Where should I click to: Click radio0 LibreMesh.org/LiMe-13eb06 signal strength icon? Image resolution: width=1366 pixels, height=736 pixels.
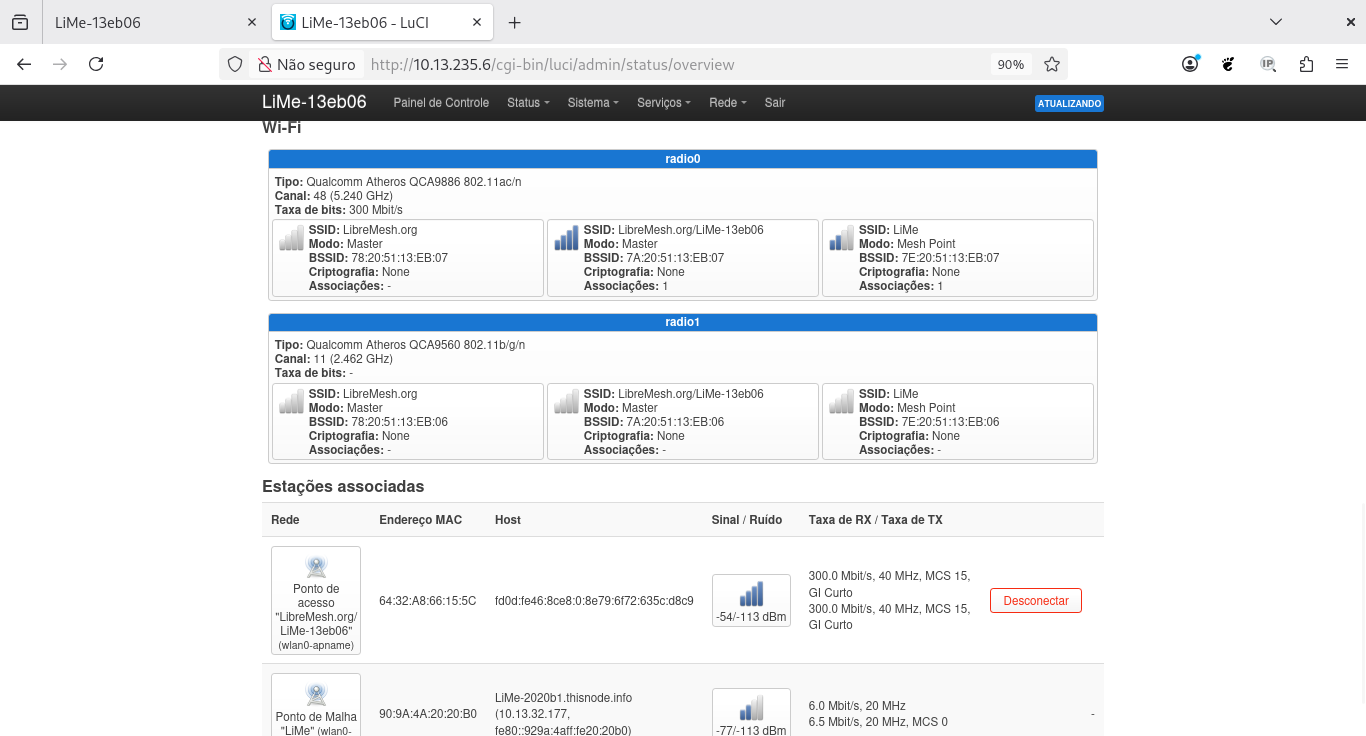[x=566, y=237]
